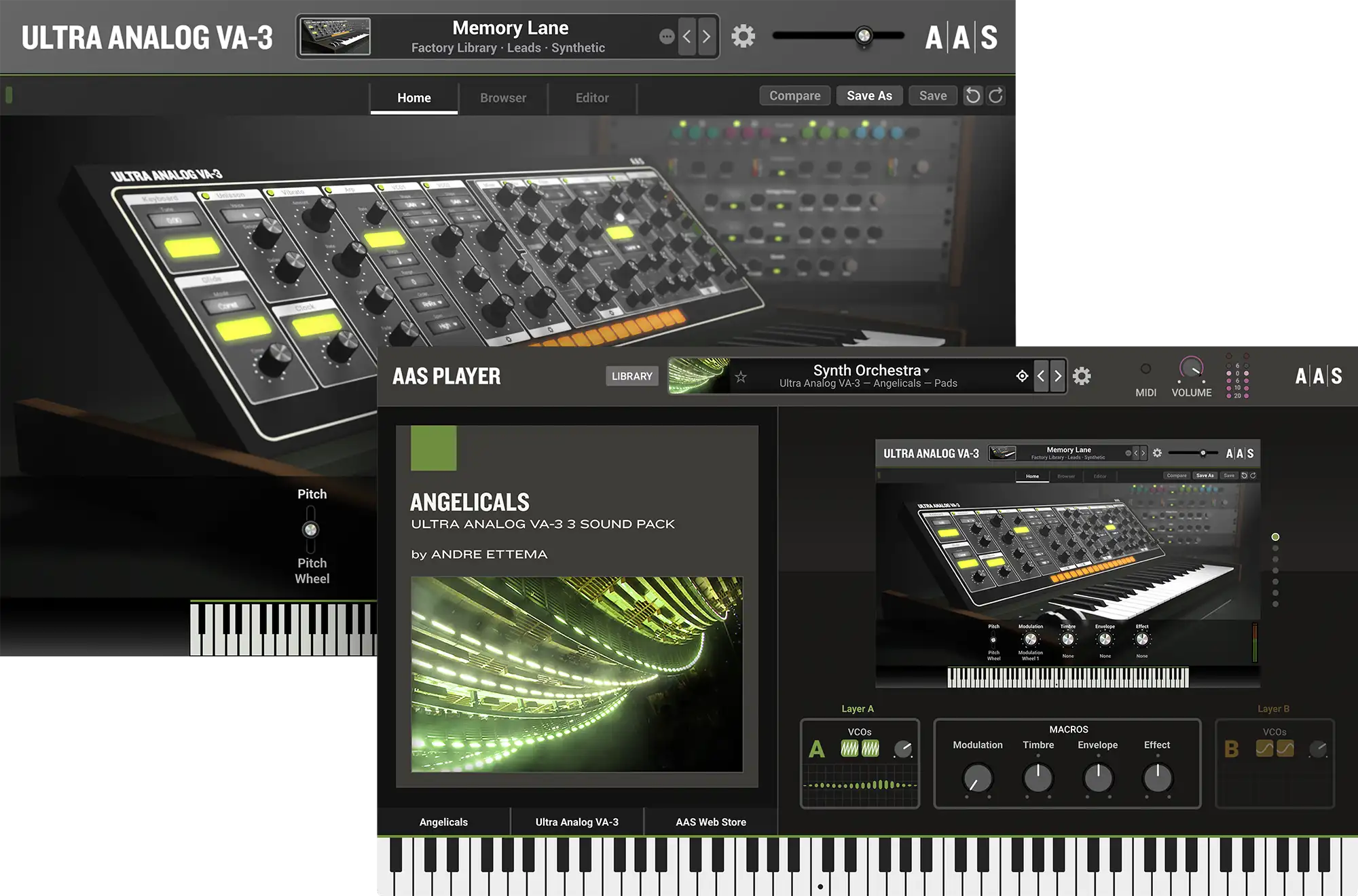The width and height of the screenshot is (1358, 896).
Task: Go to previous preset in Ultra Analog VA-3
Action: coord(686,36)
